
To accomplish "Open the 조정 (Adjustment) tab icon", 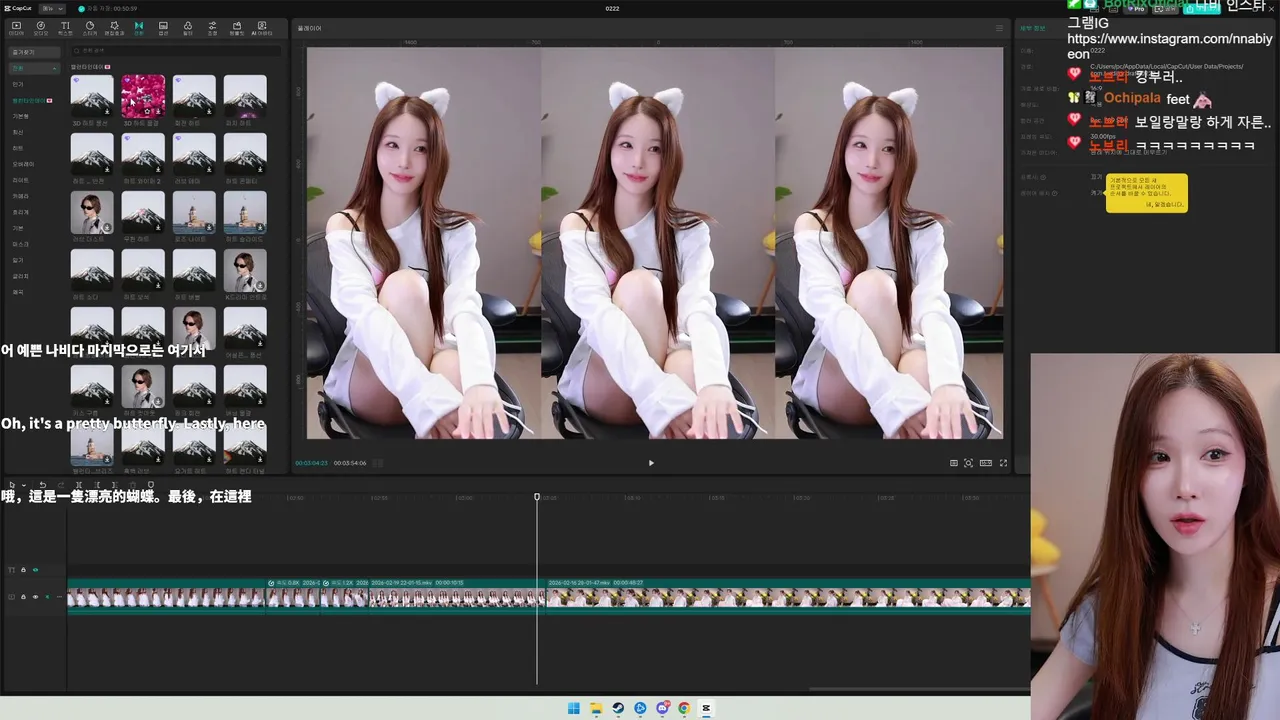I will (212, 28).
